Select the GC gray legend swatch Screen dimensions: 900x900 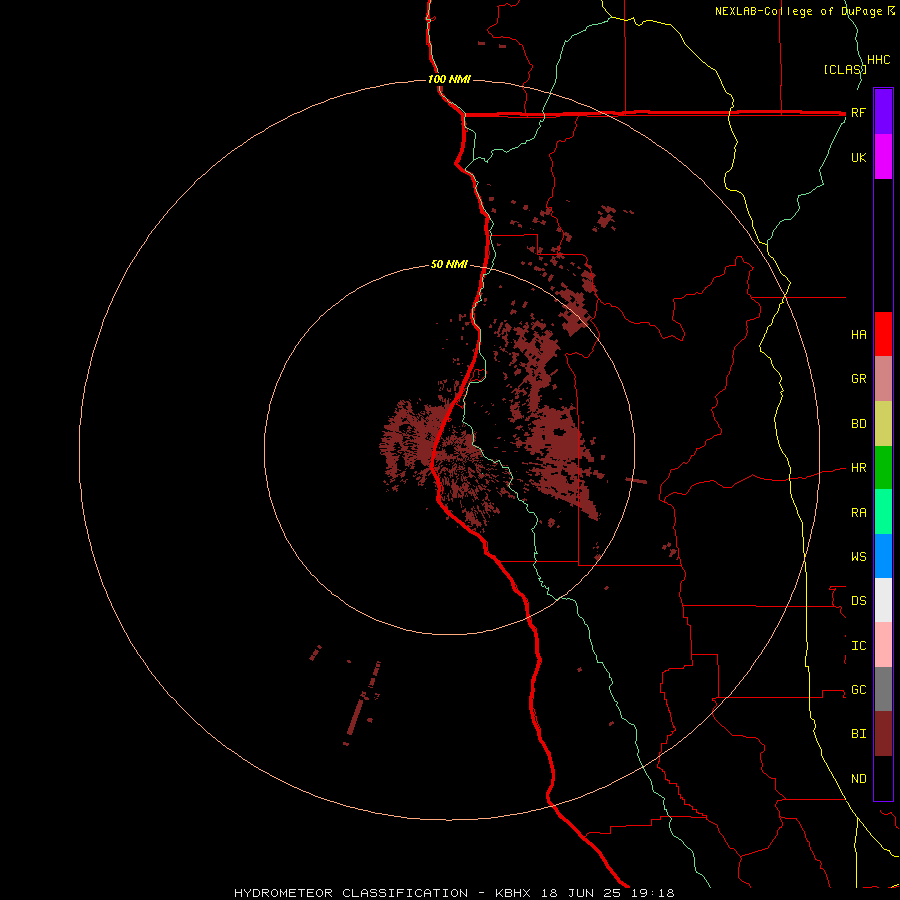click(x=883, y=689)
